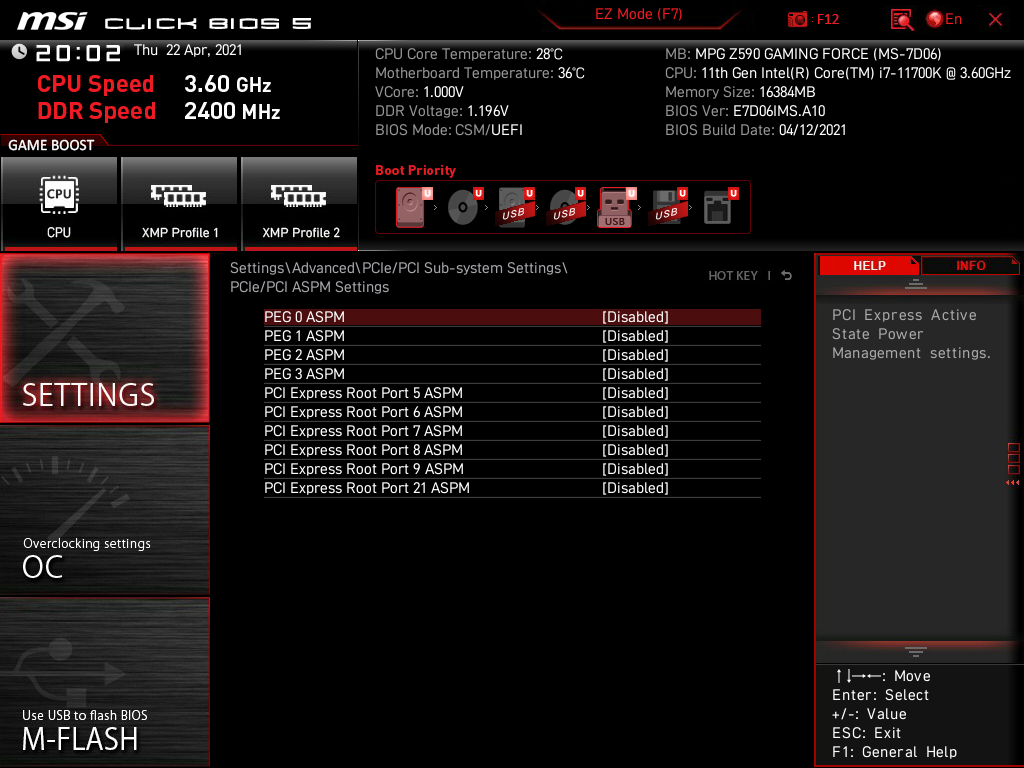Change Root Port 9 ASPM value
Viewport: 1024px width, 768px height.
(635, 469)
